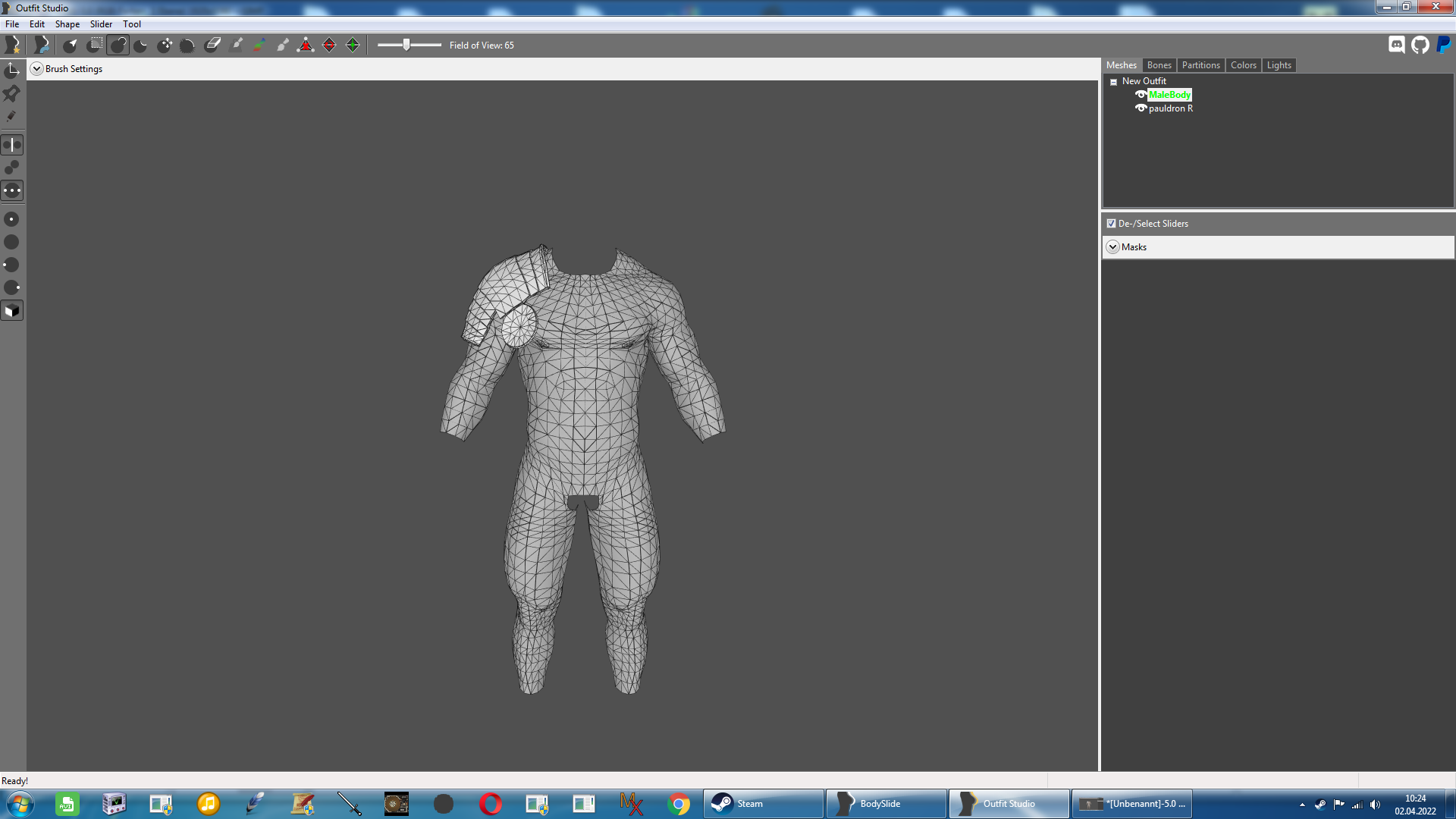Switch to the Colors tab
This screenshot has width=1456, height=819.
pyautogui.click(x=1244, y=65)
